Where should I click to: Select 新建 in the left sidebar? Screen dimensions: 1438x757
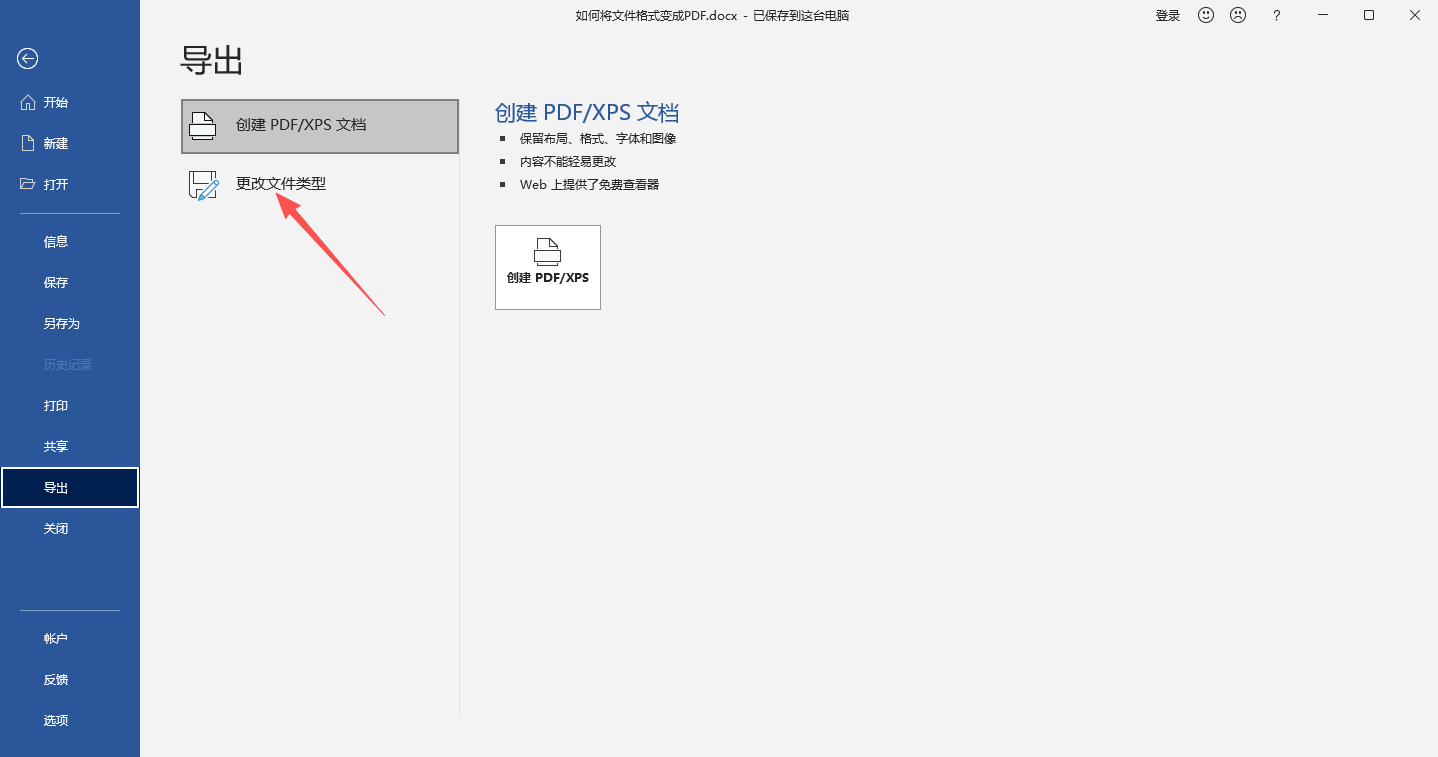(x=70, y=143)
